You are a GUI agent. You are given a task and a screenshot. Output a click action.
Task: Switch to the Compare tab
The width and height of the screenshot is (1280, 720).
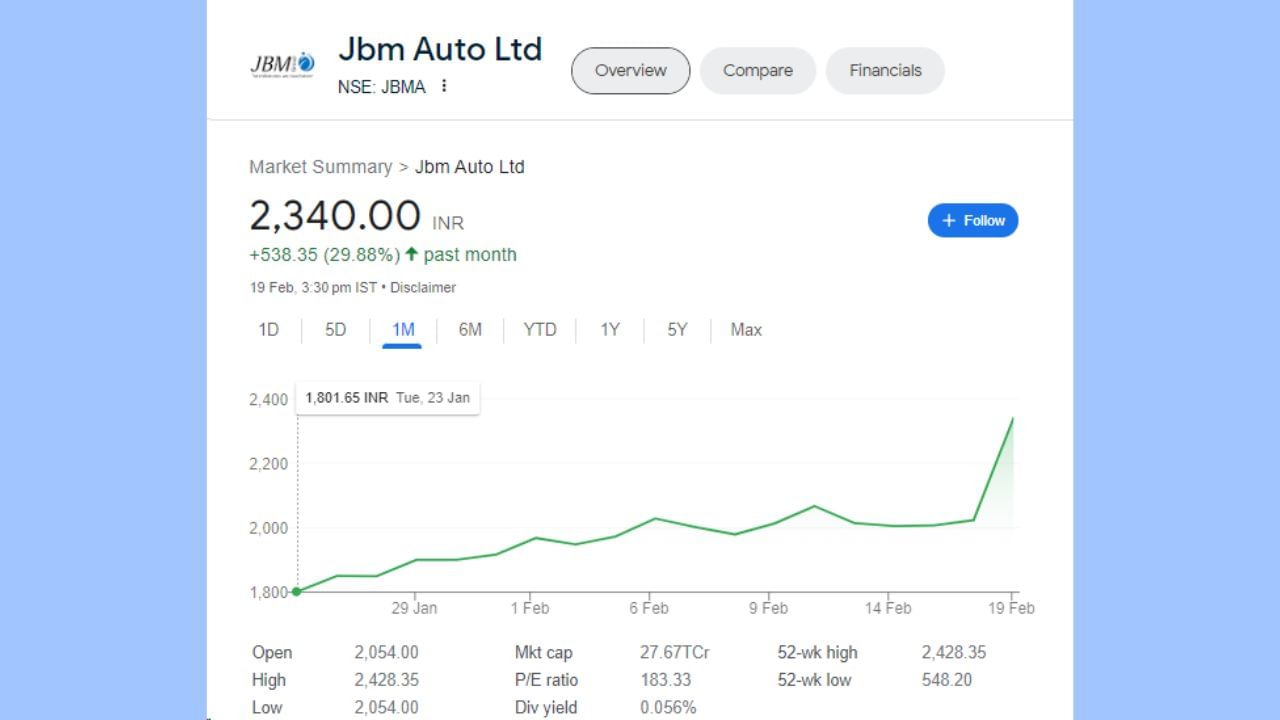tap(757, 71)
